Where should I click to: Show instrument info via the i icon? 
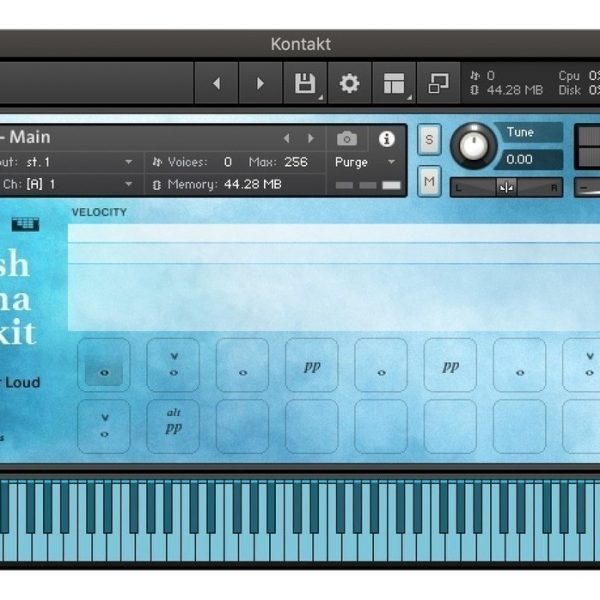386,139
